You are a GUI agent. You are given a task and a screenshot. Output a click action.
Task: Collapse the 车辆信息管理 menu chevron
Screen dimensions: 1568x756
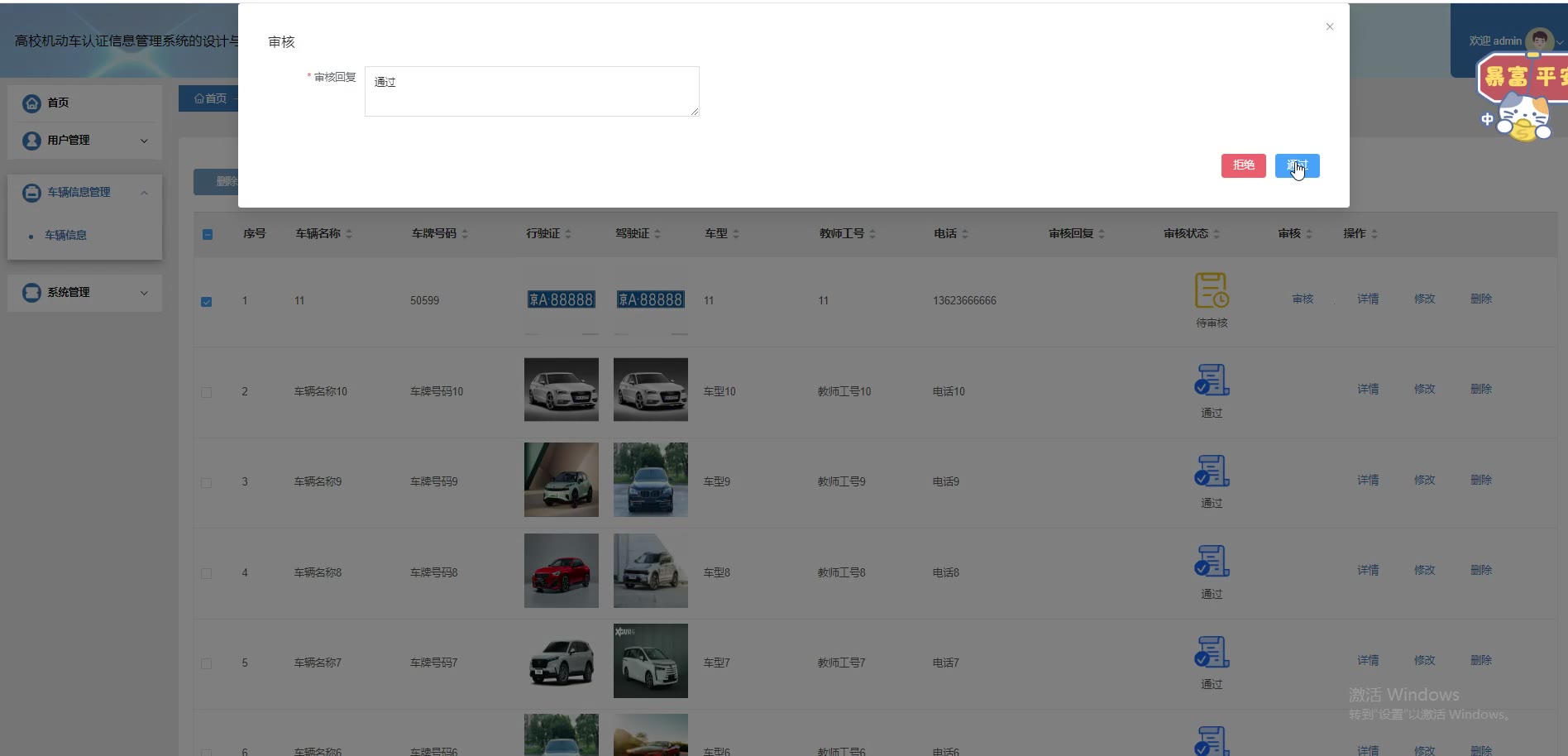pyautogui.click(x=144, y=193)
